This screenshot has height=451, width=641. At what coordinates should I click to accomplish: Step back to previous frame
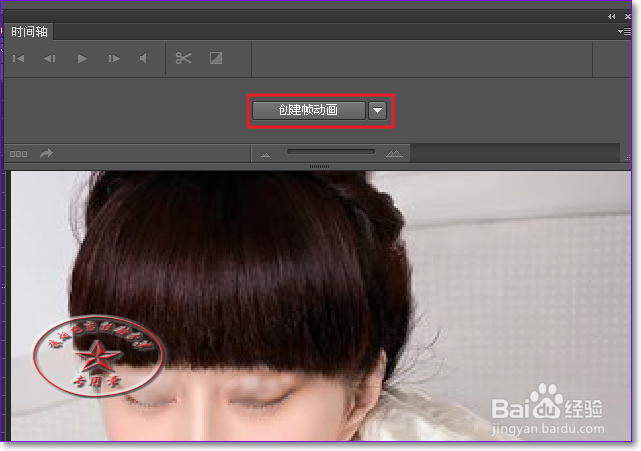pos(49,58)
